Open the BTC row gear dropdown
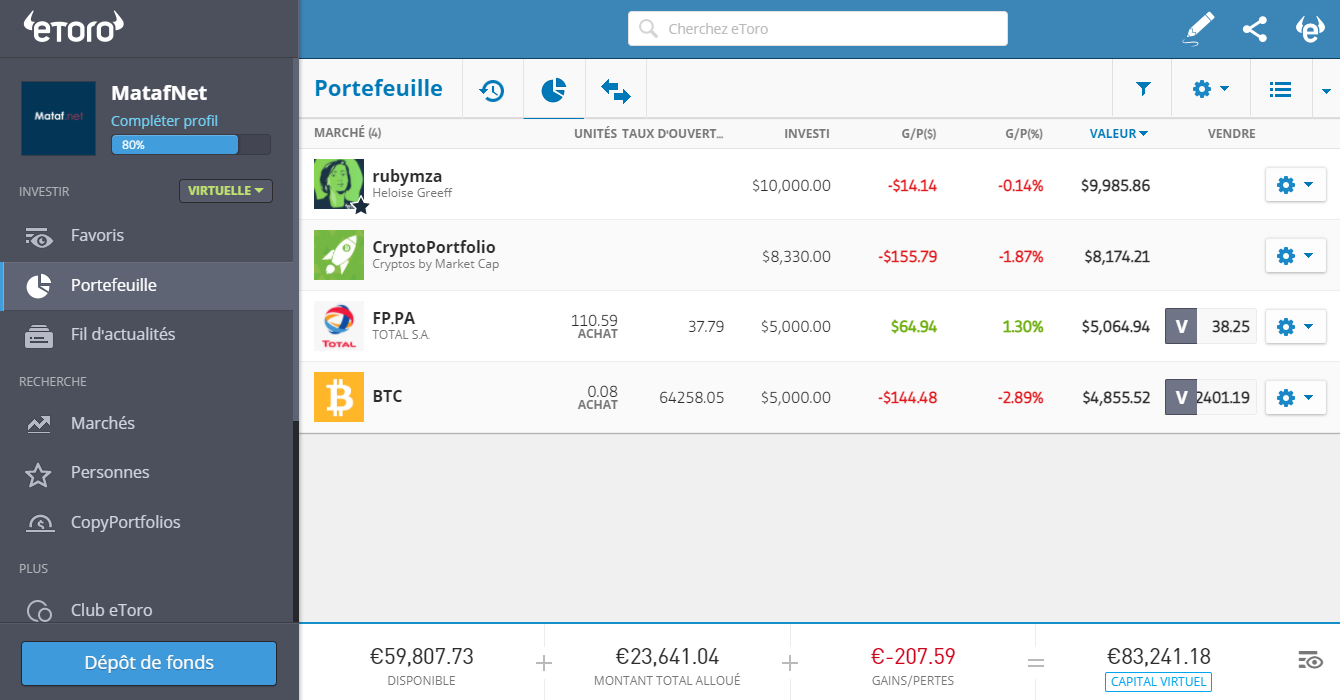The width and height of the screenshot is (1340, 700). [x=1296, y=397]
